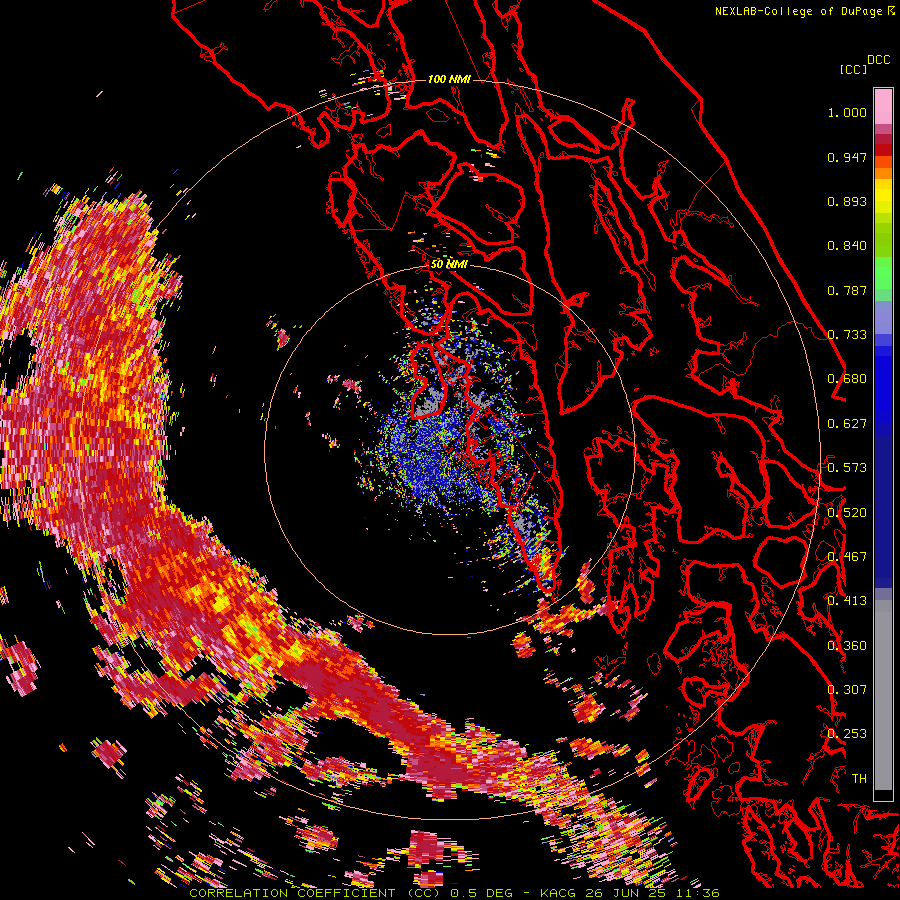This screenshot has width=900, height=900.
Task: Select the 0.413 scale value
Action: tap(847, 601)
